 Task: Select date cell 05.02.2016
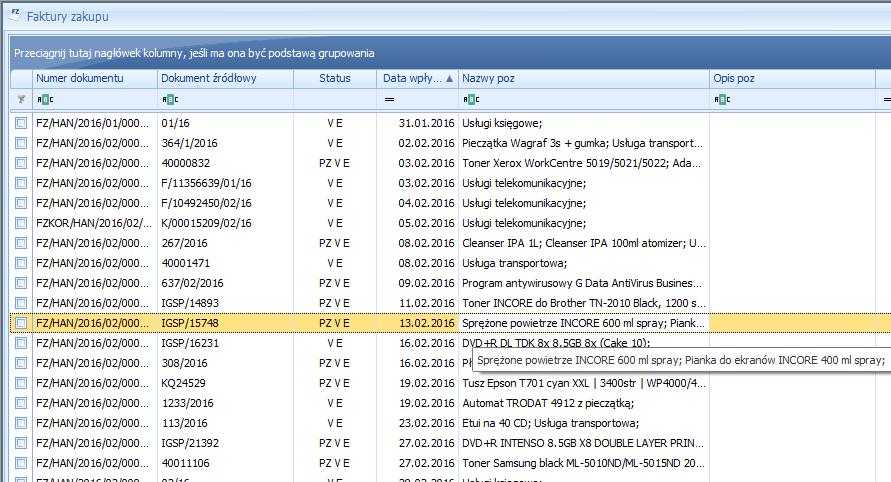(417, 223)
